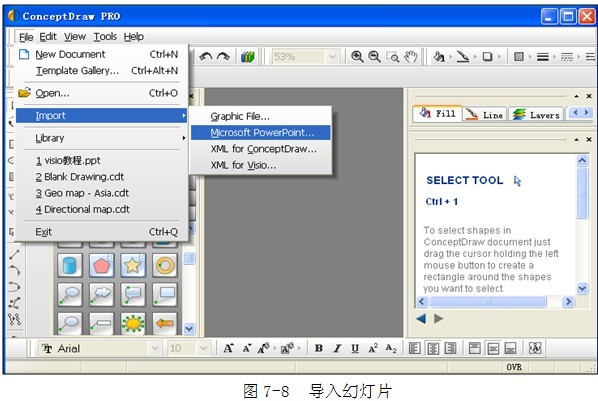Pick the ring shape from library
Image resolution: width=598 pixels, height=401 pixels.
(165, 265)
